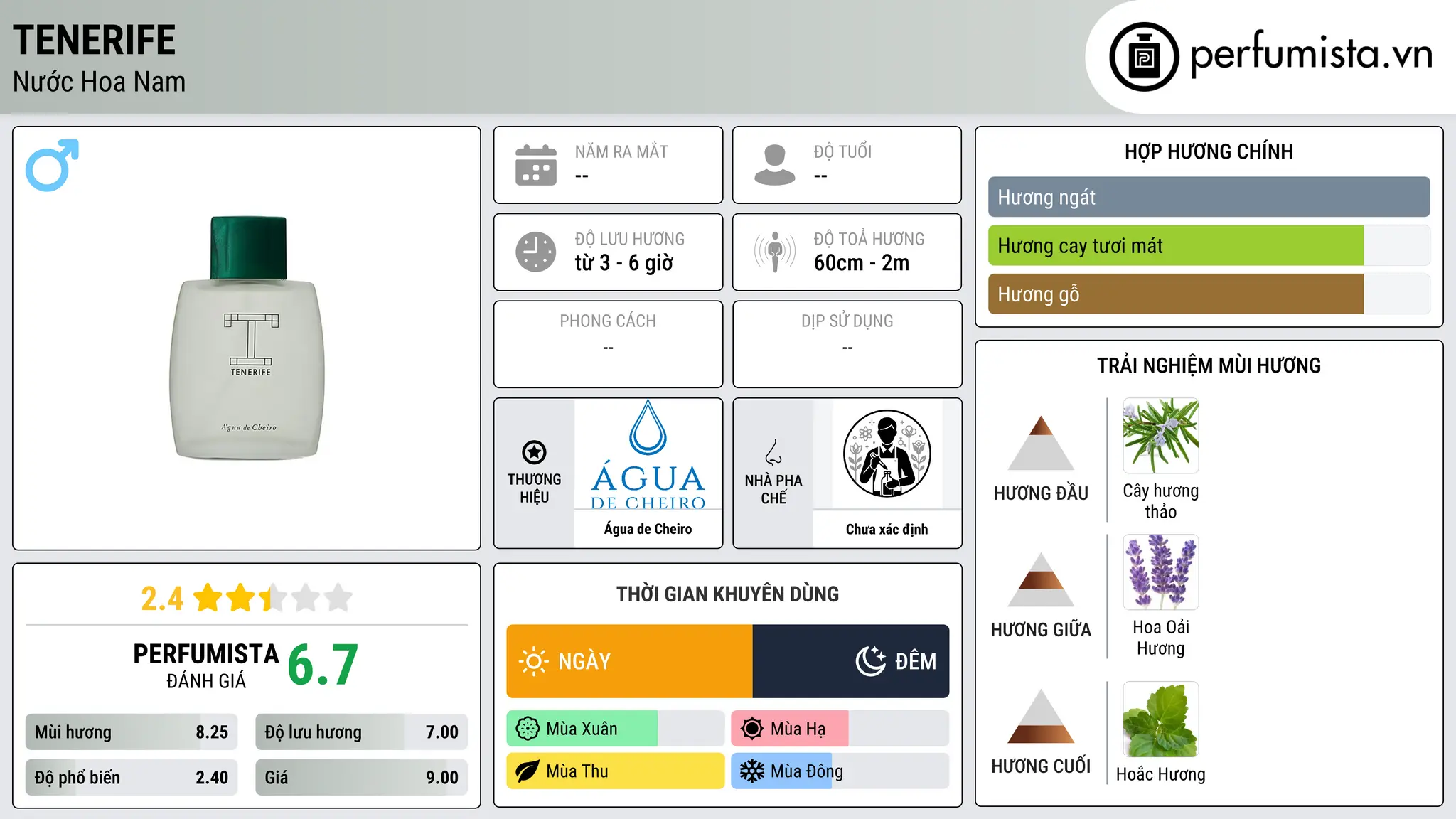Screen dimensions: 1456x819
Task: Click the Hương gỗ accord bar
Action: [x=1209, y=294]
